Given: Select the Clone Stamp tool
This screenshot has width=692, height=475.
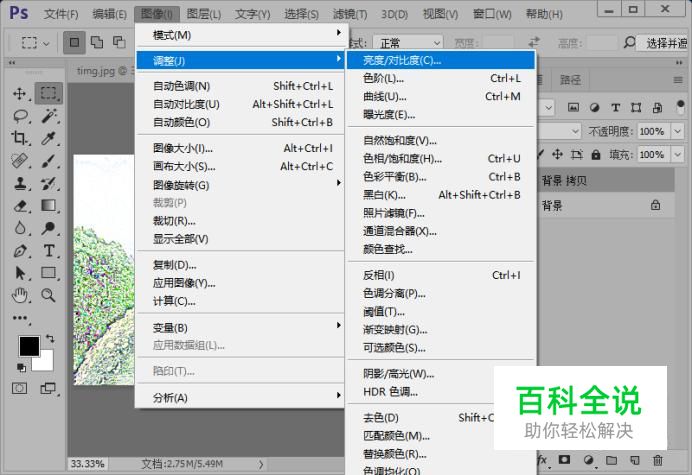Looking at the screenshot, I should pos(20,183).
